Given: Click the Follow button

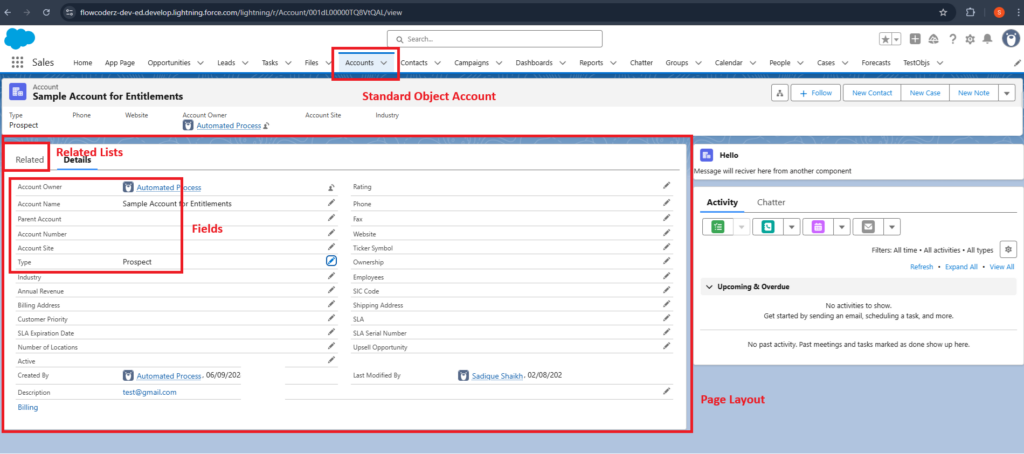Looking at the screenshot, I should [x=815, y=93].
